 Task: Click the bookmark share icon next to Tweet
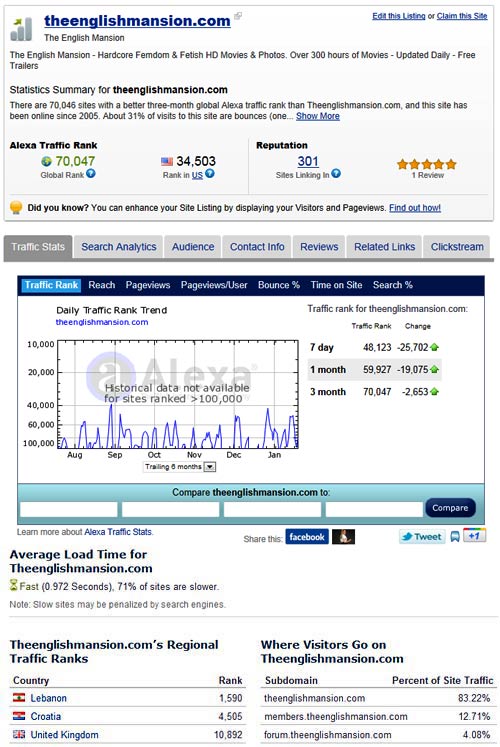[x=455, y=537]
